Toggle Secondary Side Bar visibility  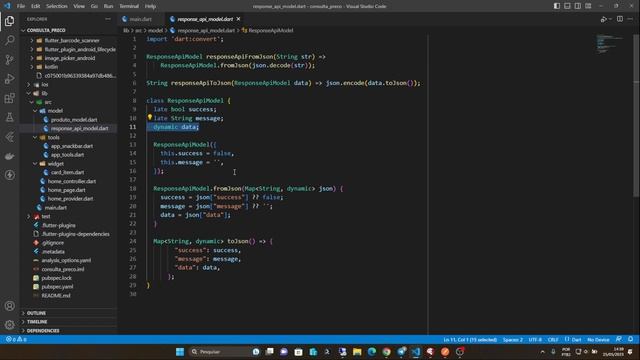578,6
